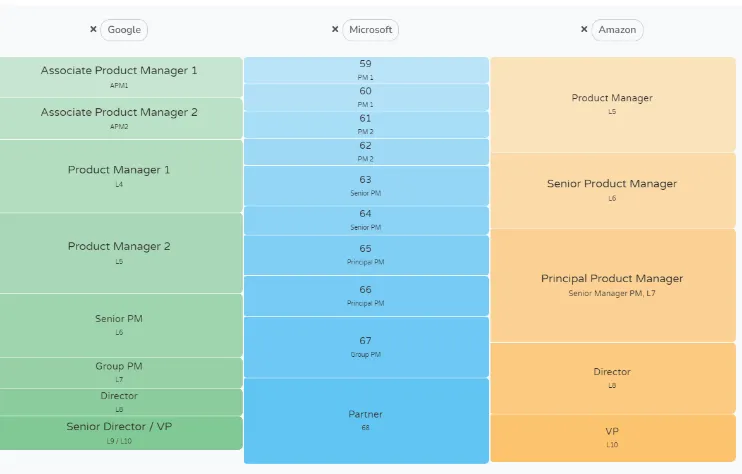
Task: Select Amazon VP L10 block
Action: click(x=613, y=438)
